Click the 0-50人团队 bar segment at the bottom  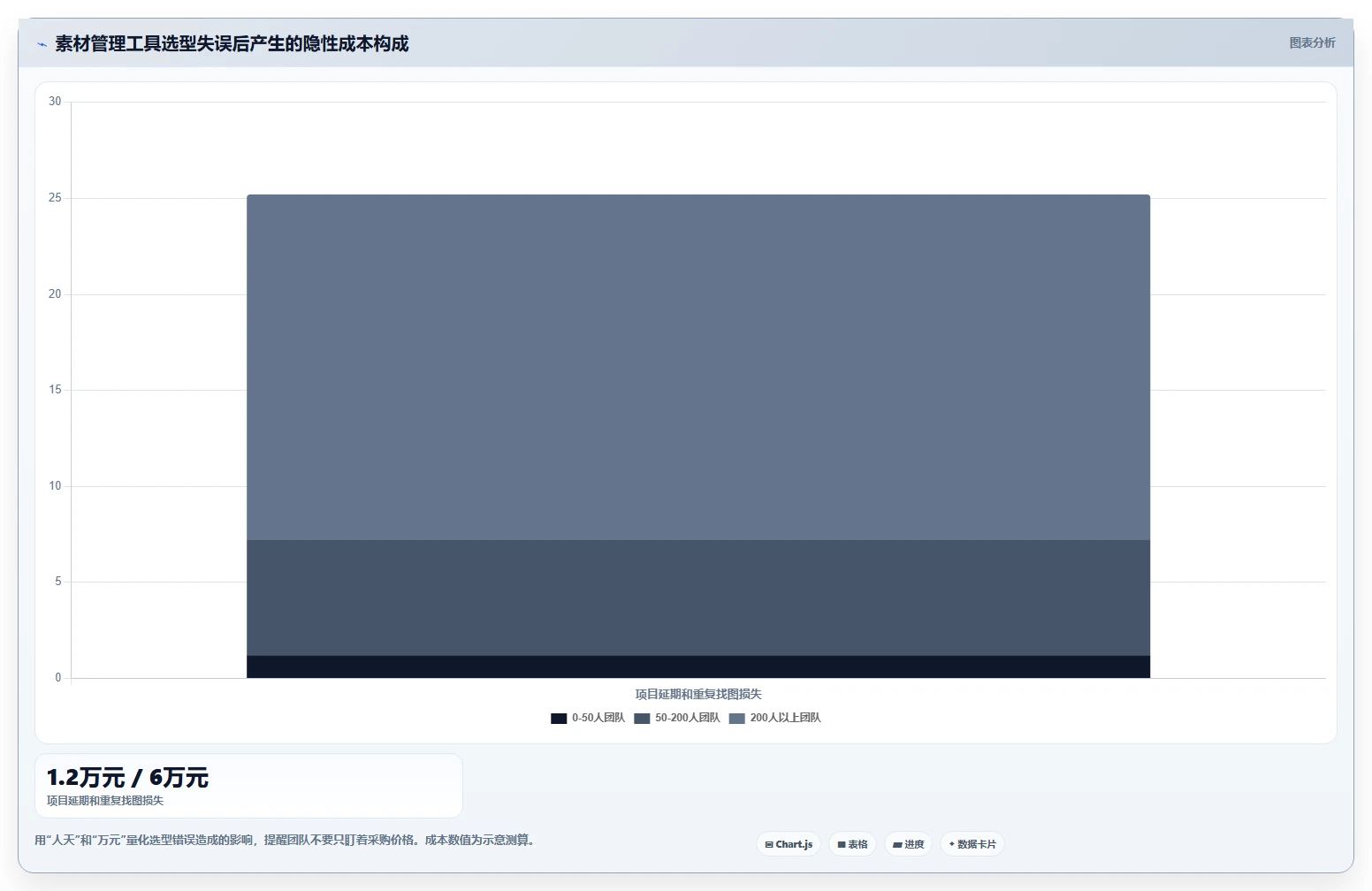click(x=698, y=666)
